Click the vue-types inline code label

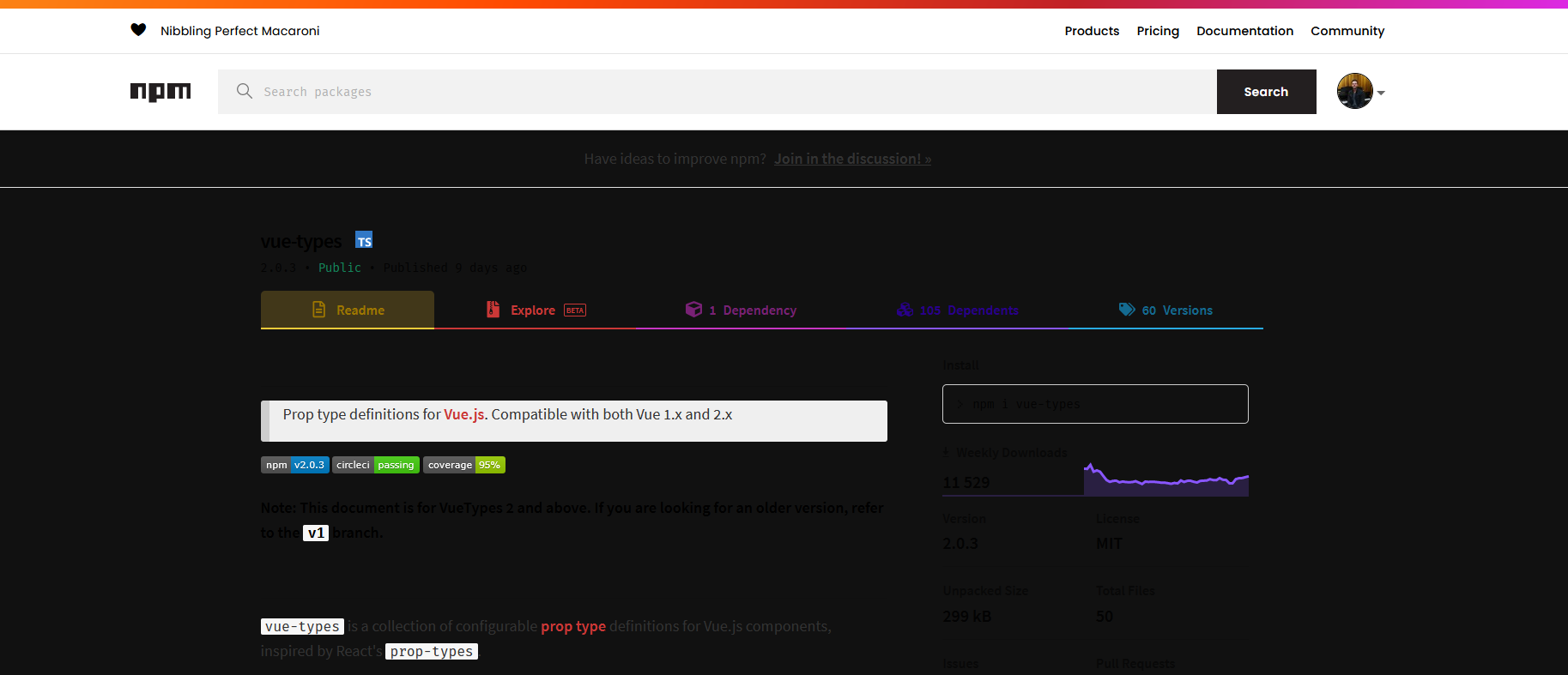pyautogui.click(x=302, y=626)
